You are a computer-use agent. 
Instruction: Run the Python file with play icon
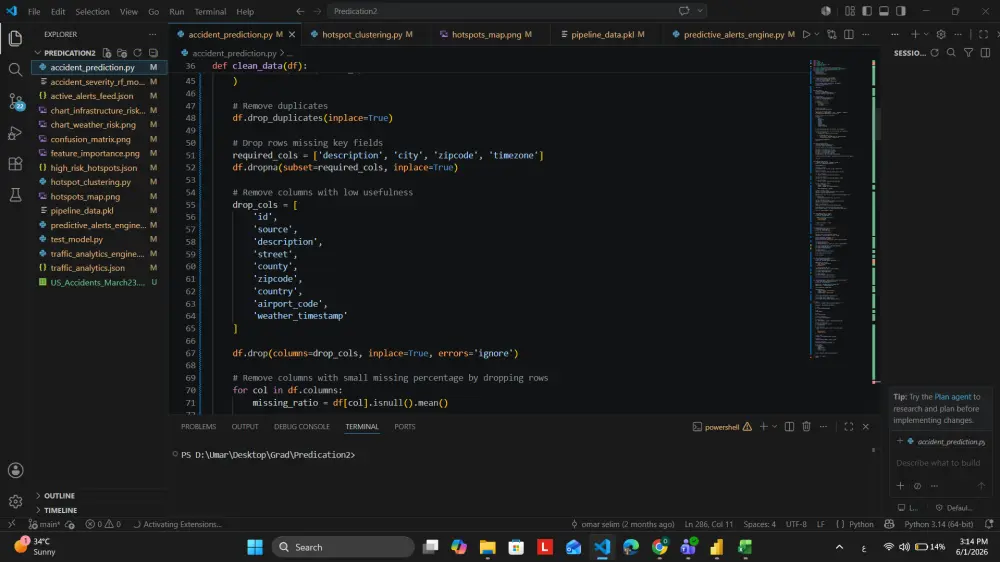806,34
